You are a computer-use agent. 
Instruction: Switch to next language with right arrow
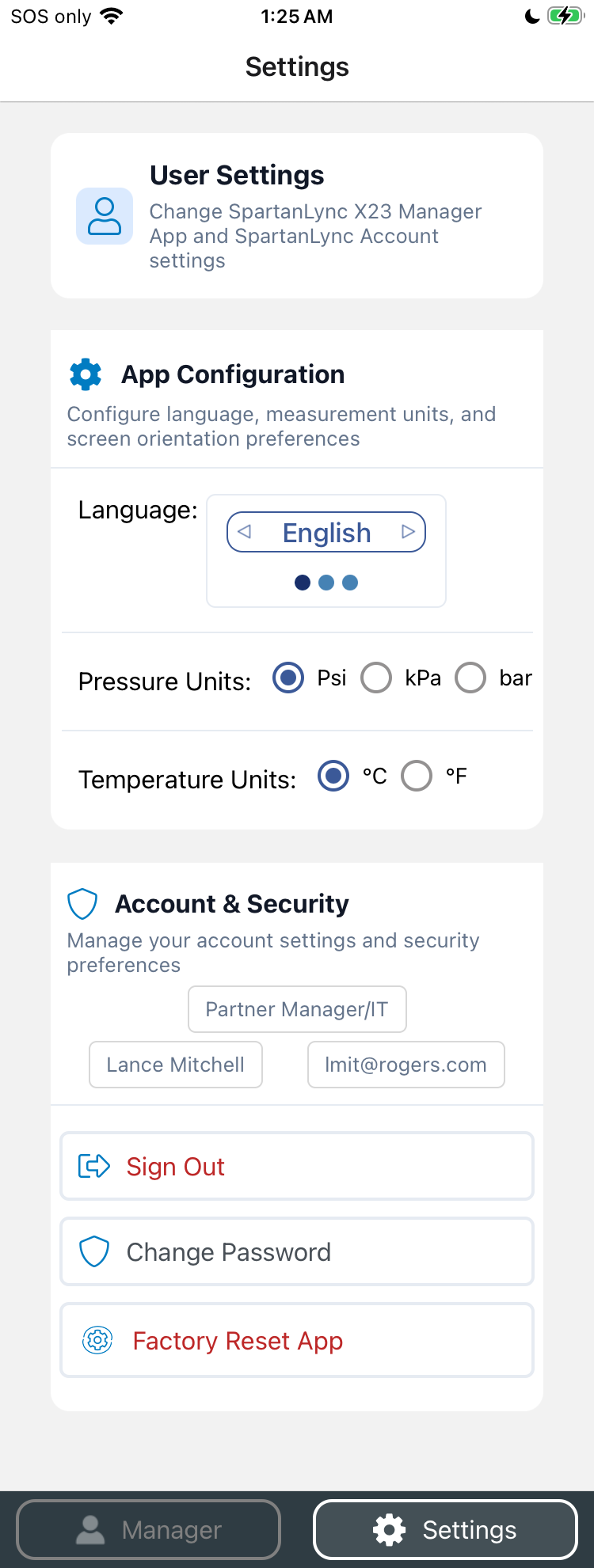(x=408, y=532)
